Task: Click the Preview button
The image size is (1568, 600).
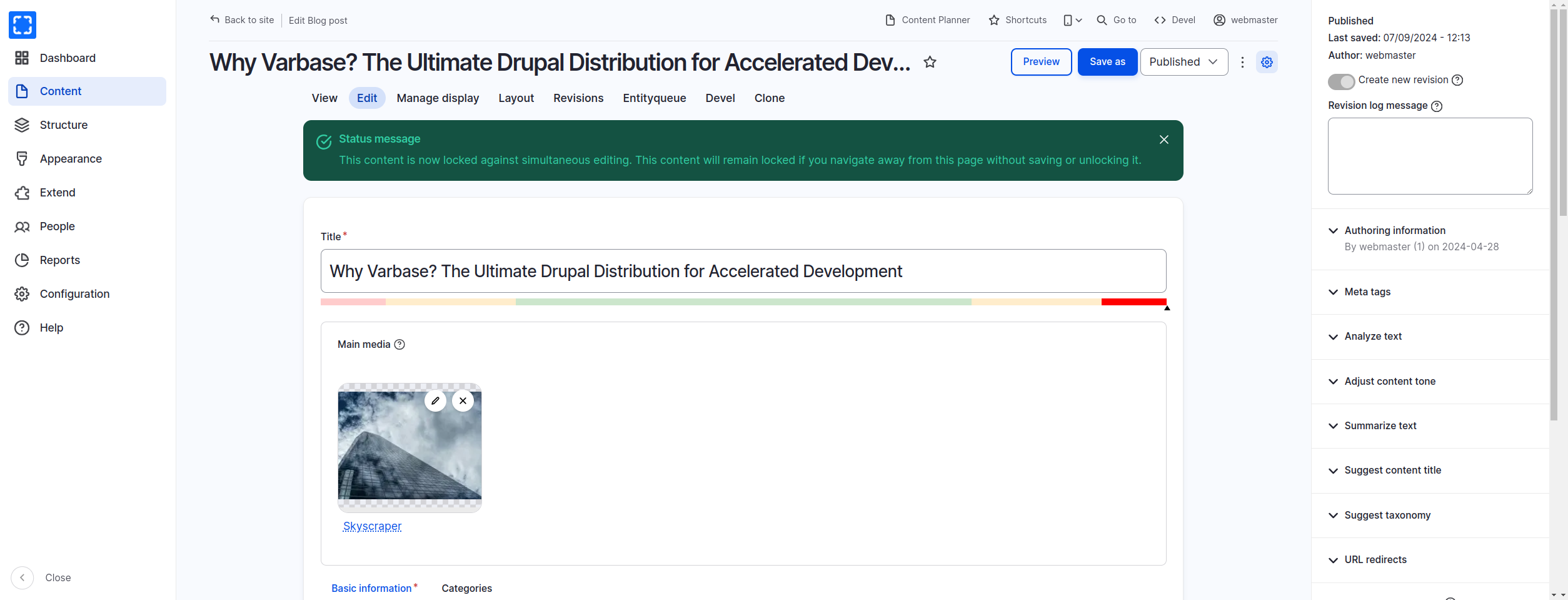Action: (1041, 62)
